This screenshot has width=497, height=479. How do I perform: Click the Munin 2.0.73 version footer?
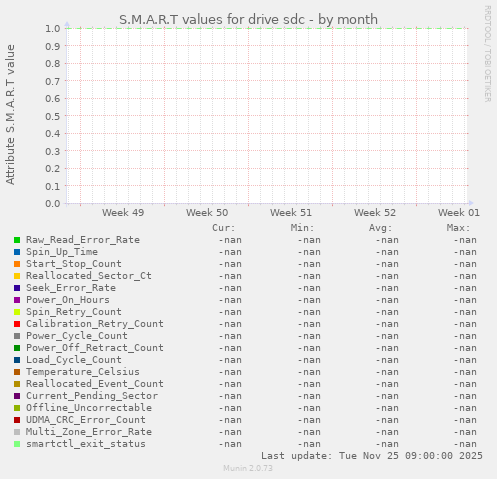click(x=248, y=468)
